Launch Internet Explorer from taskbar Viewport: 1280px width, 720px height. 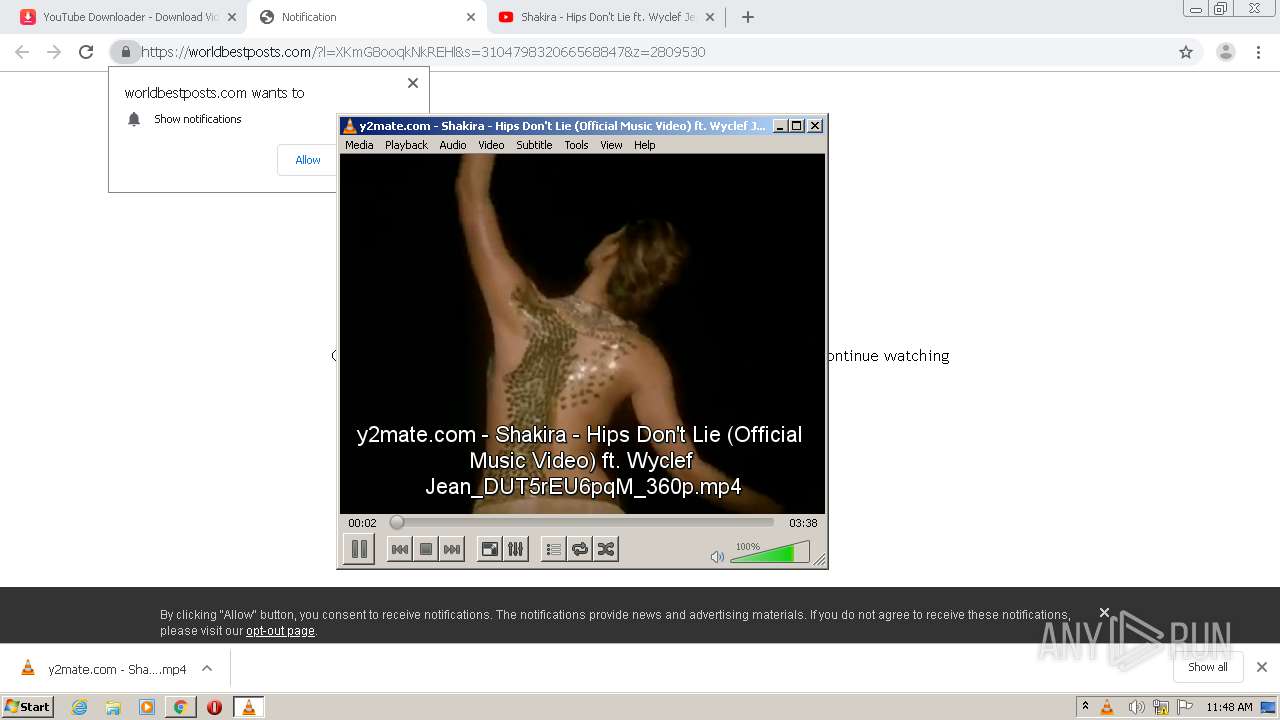(x=80, y=707)
